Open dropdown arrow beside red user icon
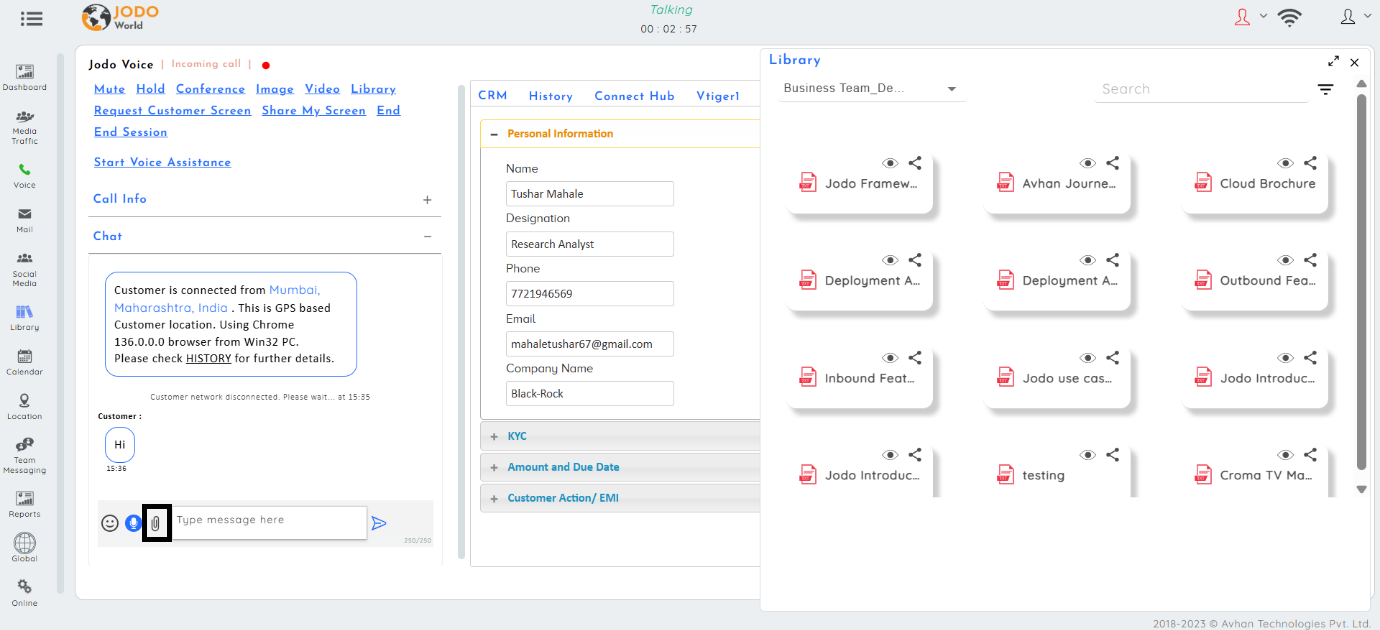1380x630 pixels. [1263, 16]
